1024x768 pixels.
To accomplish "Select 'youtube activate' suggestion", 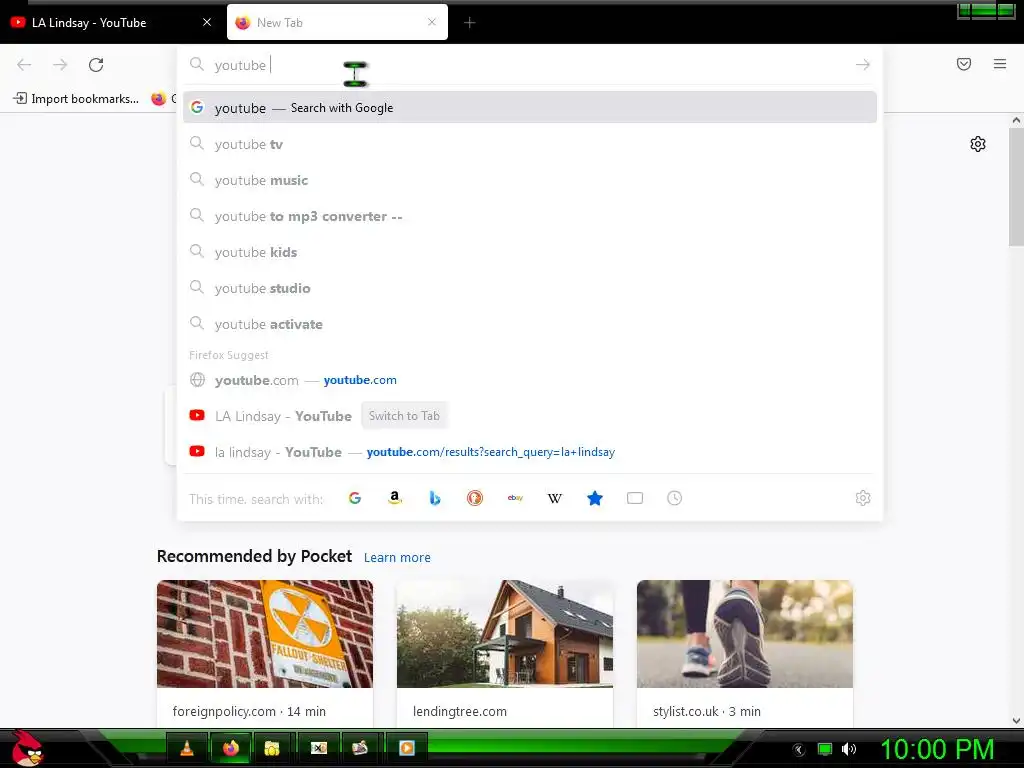I will (x=530, y=324).
